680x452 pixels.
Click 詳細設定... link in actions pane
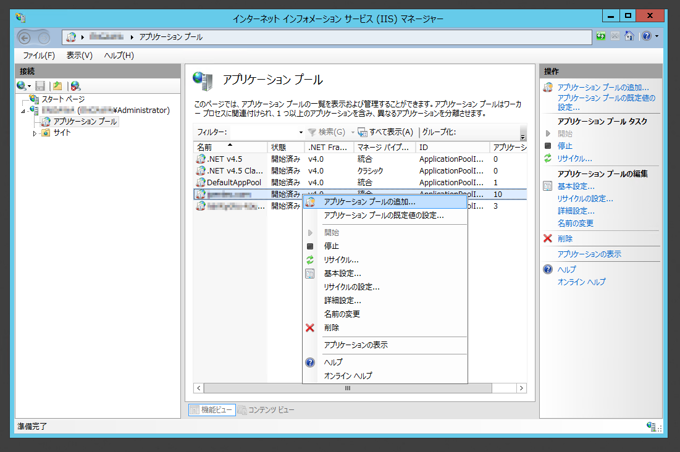point(576,211)
